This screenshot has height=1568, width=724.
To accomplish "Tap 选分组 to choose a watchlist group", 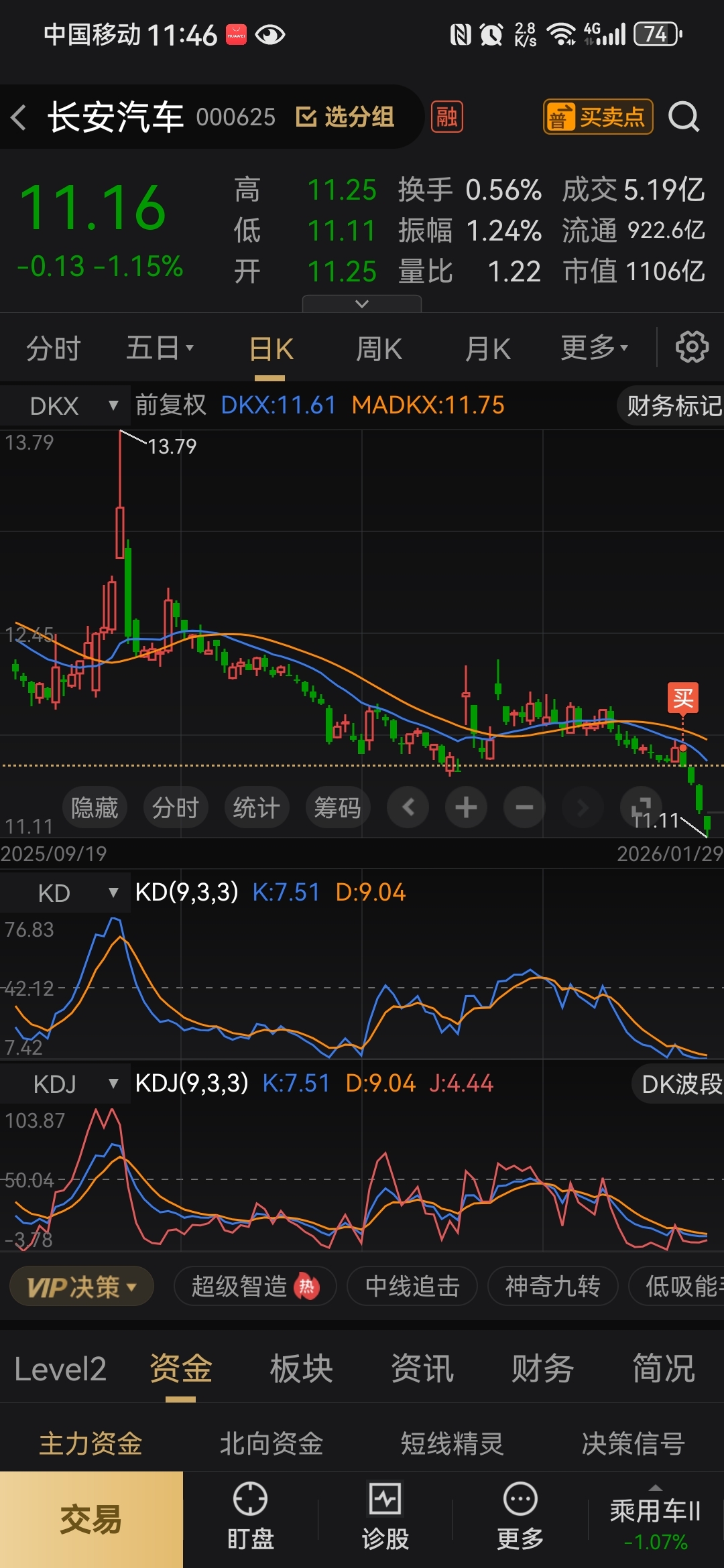I will (x=345, y=117).
